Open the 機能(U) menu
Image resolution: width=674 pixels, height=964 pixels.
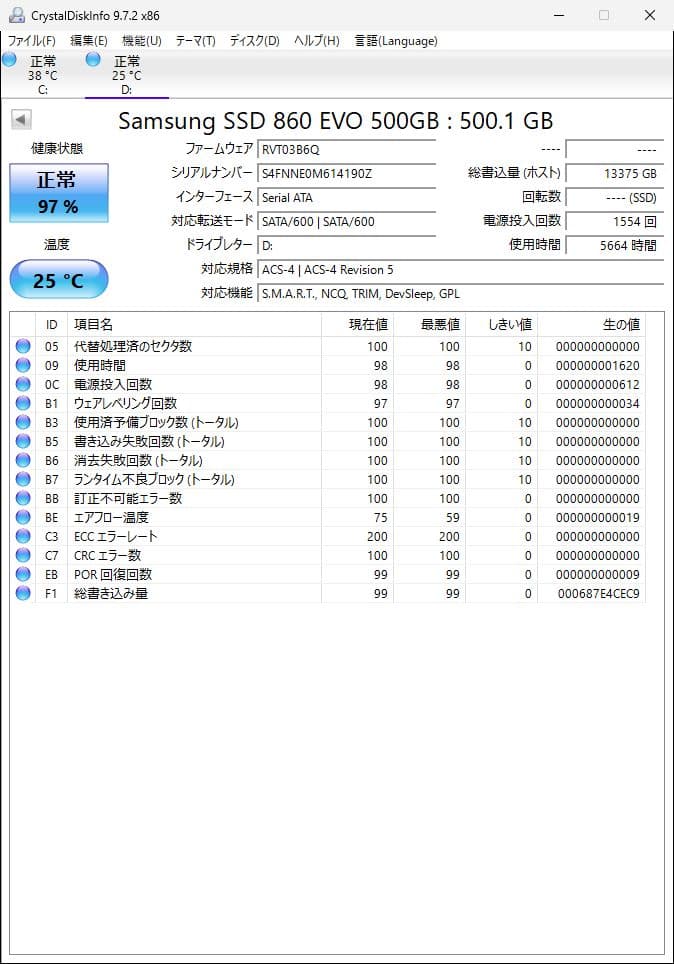pyautogui.click(x=141, y=41)
